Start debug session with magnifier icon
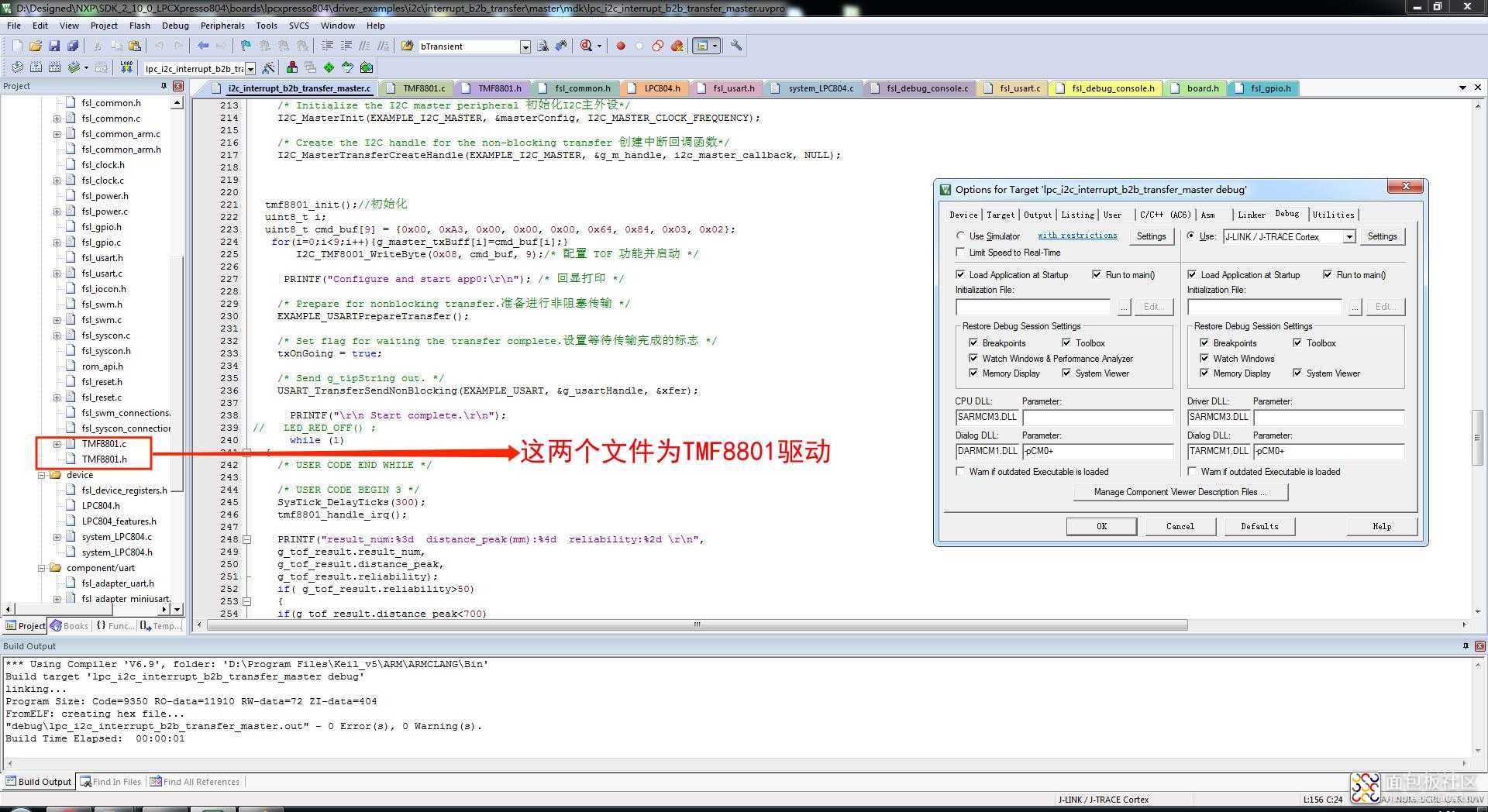The width and height of the screenshot is (1488, 812). point(587,46)
